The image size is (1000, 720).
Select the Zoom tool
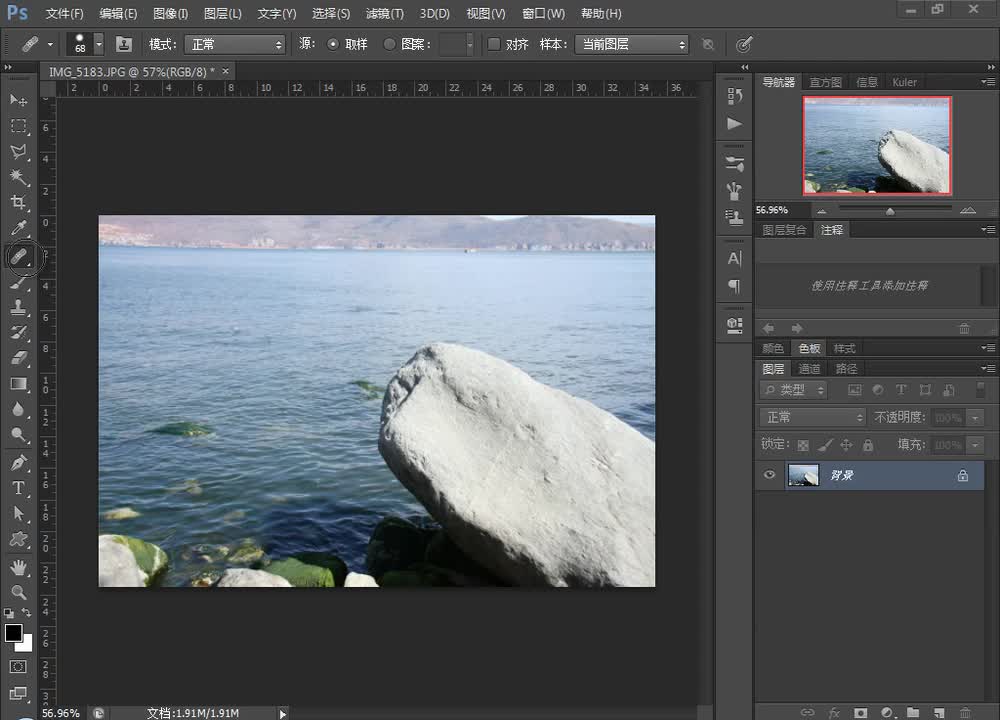click(18, 592)
